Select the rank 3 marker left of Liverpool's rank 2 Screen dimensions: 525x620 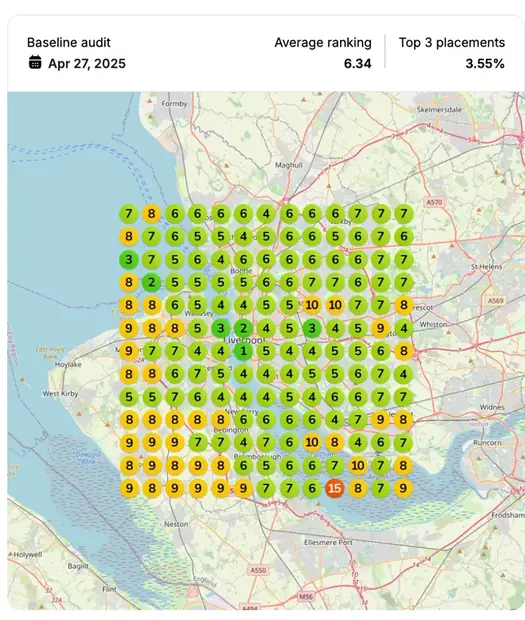221,328
